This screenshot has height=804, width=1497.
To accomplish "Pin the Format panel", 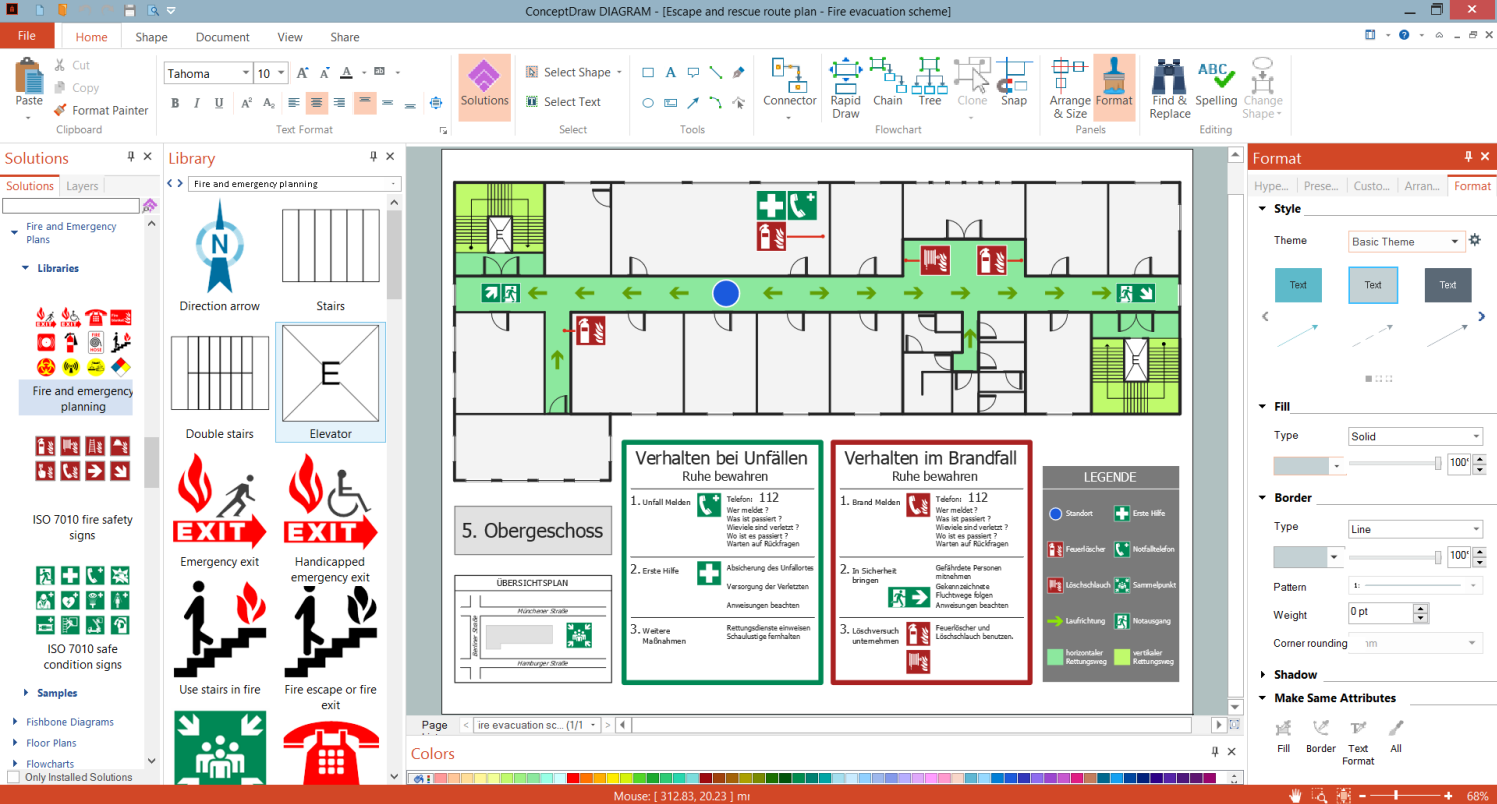I will click(x=1469, y=157).
